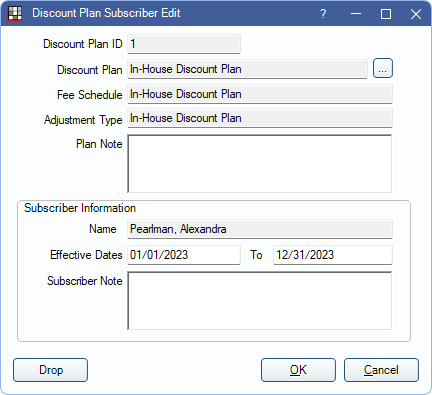Click the subscriber Name field
The height and width of the screenshot is (395, 432).
pos(260,229)
